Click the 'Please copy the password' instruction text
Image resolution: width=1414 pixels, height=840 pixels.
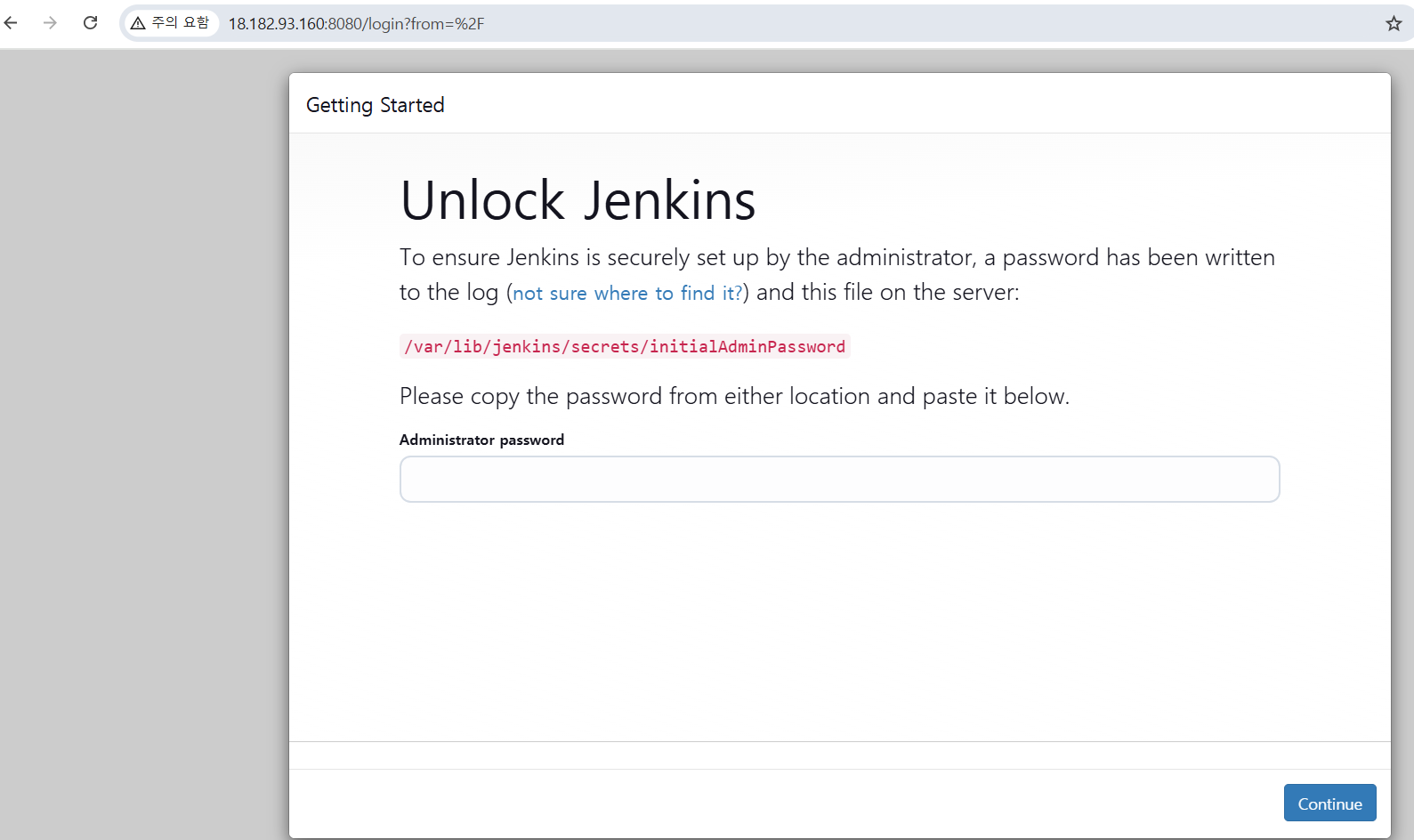(734, 396)
